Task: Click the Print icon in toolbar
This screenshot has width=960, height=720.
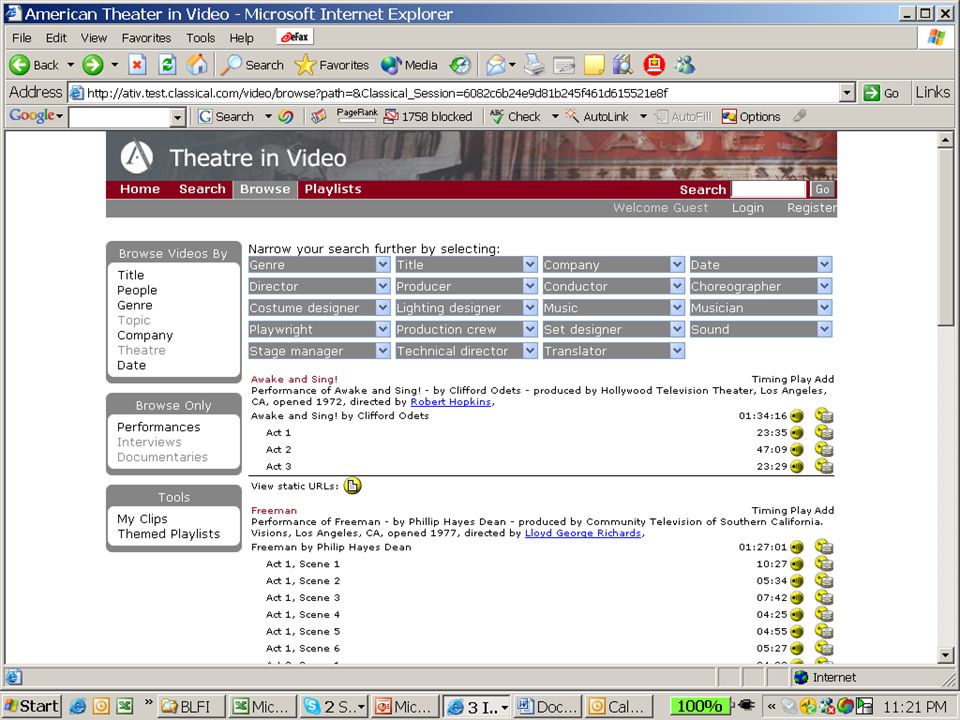Action: point(534,65)
